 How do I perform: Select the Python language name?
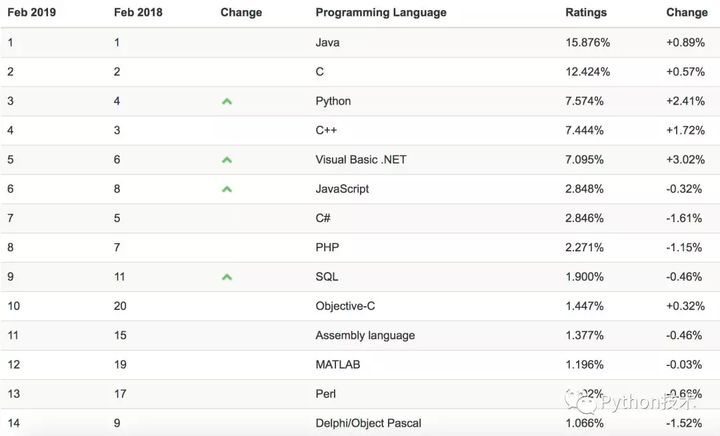coord(333,101)
